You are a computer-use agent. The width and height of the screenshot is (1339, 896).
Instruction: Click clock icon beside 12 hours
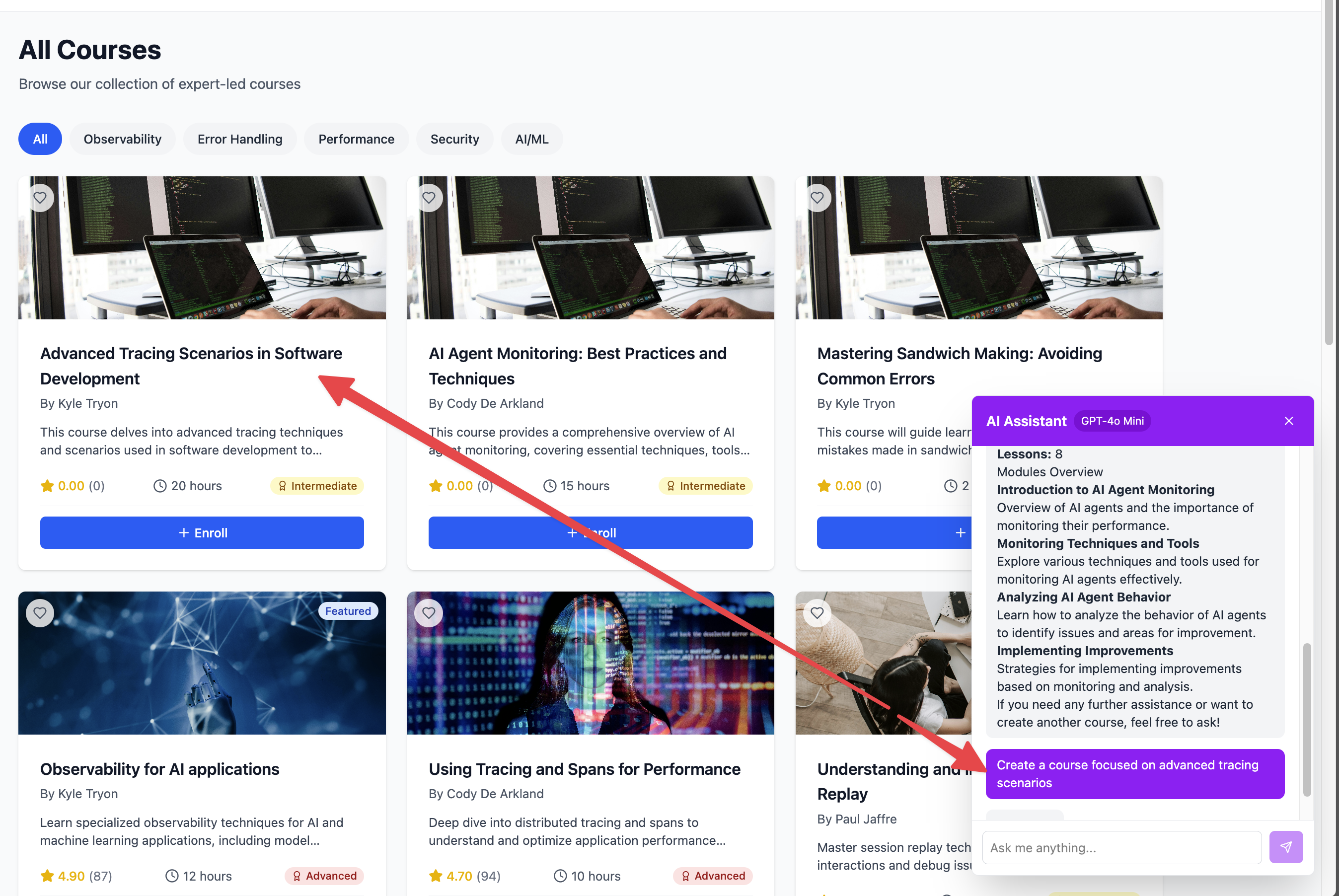point(172,876)
